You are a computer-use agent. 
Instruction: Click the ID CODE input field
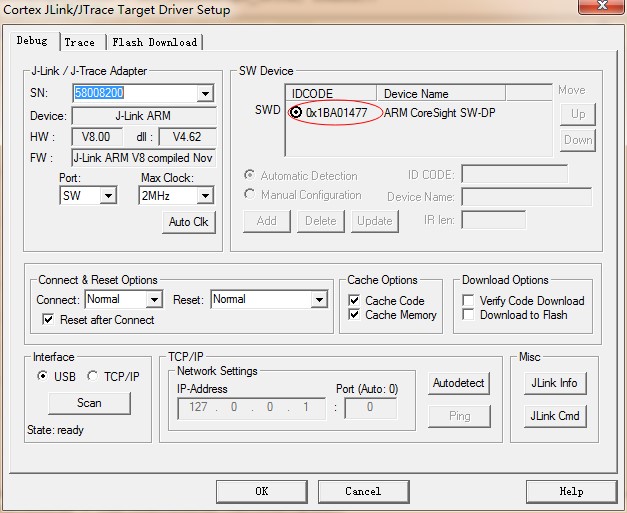click(515, 174)
